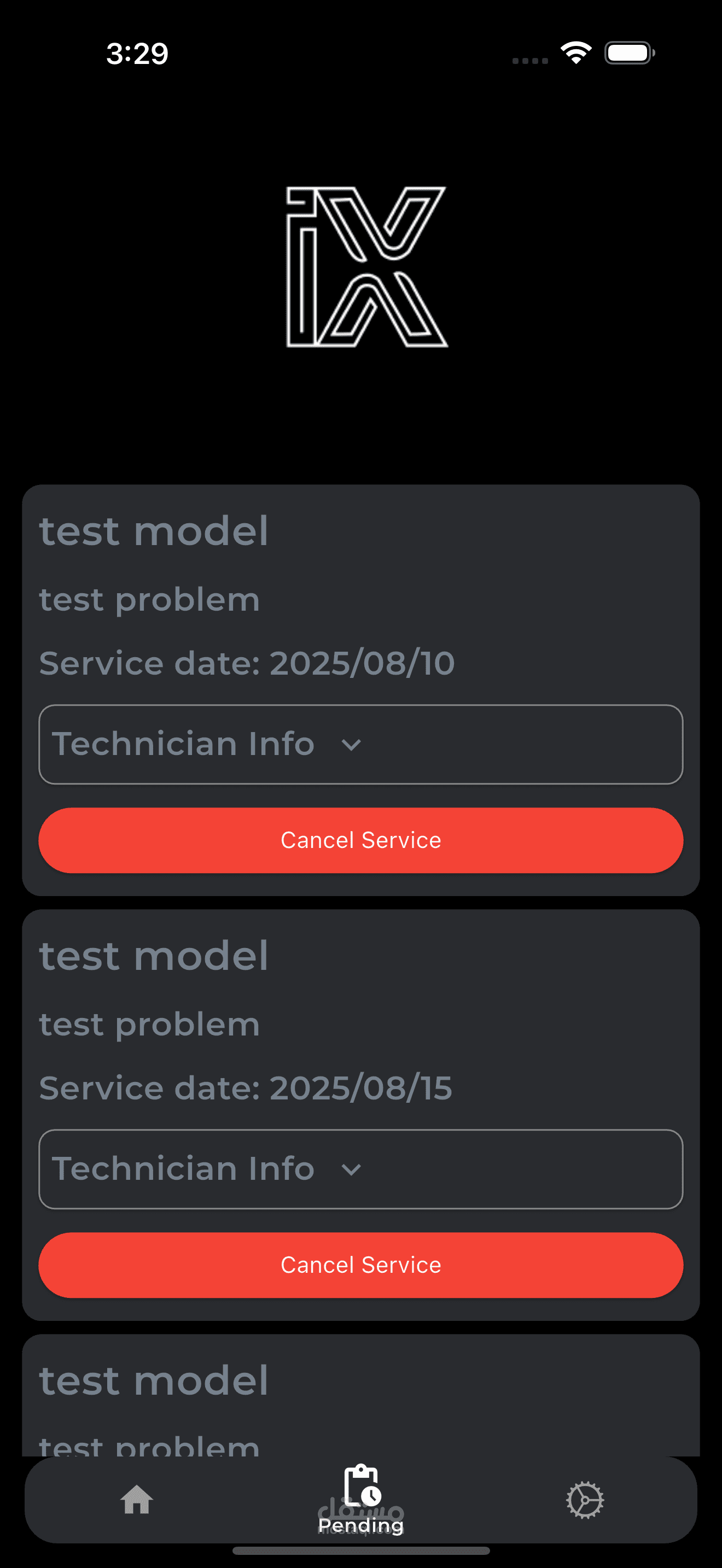Tap "Service date: 2025/08/10" text

(x=247, y=663)
